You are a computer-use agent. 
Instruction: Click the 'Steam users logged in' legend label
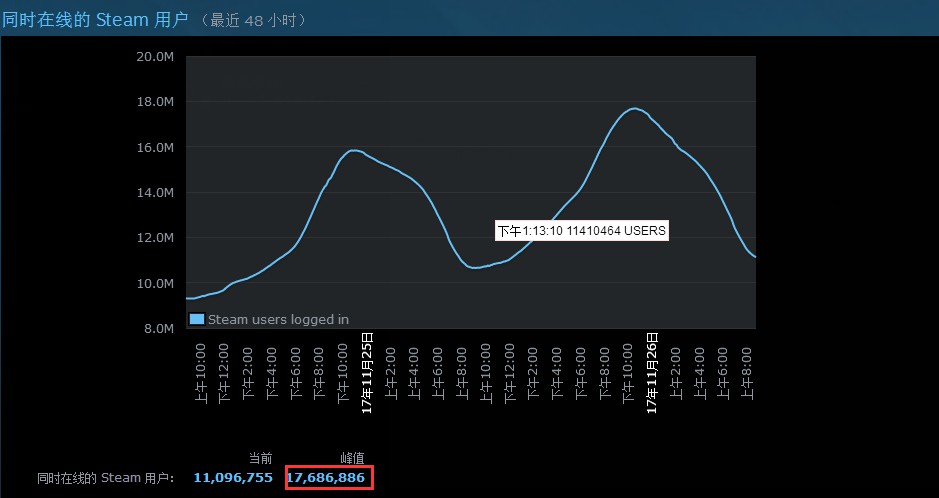tap(278, 320)
